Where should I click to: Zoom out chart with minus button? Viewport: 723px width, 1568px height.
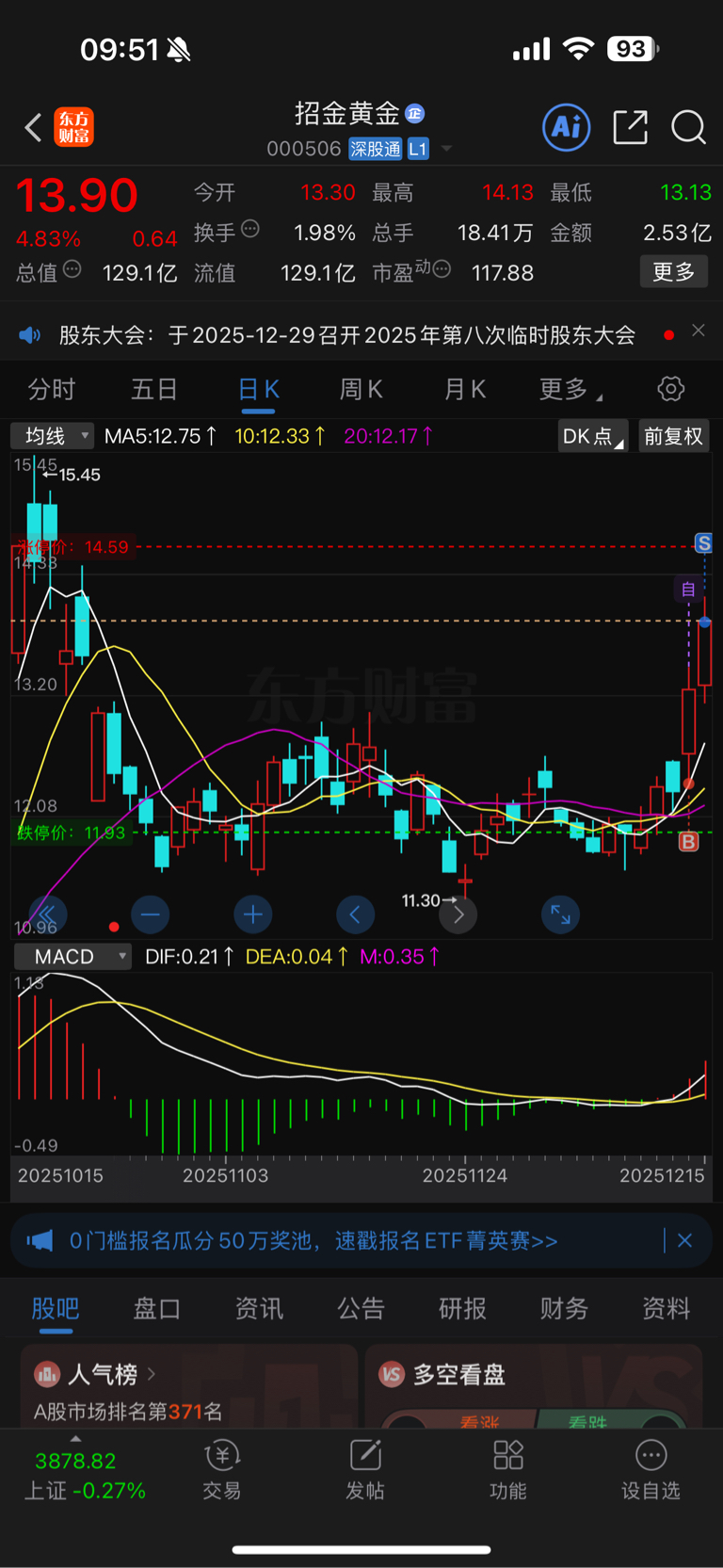tap(151, 913)
